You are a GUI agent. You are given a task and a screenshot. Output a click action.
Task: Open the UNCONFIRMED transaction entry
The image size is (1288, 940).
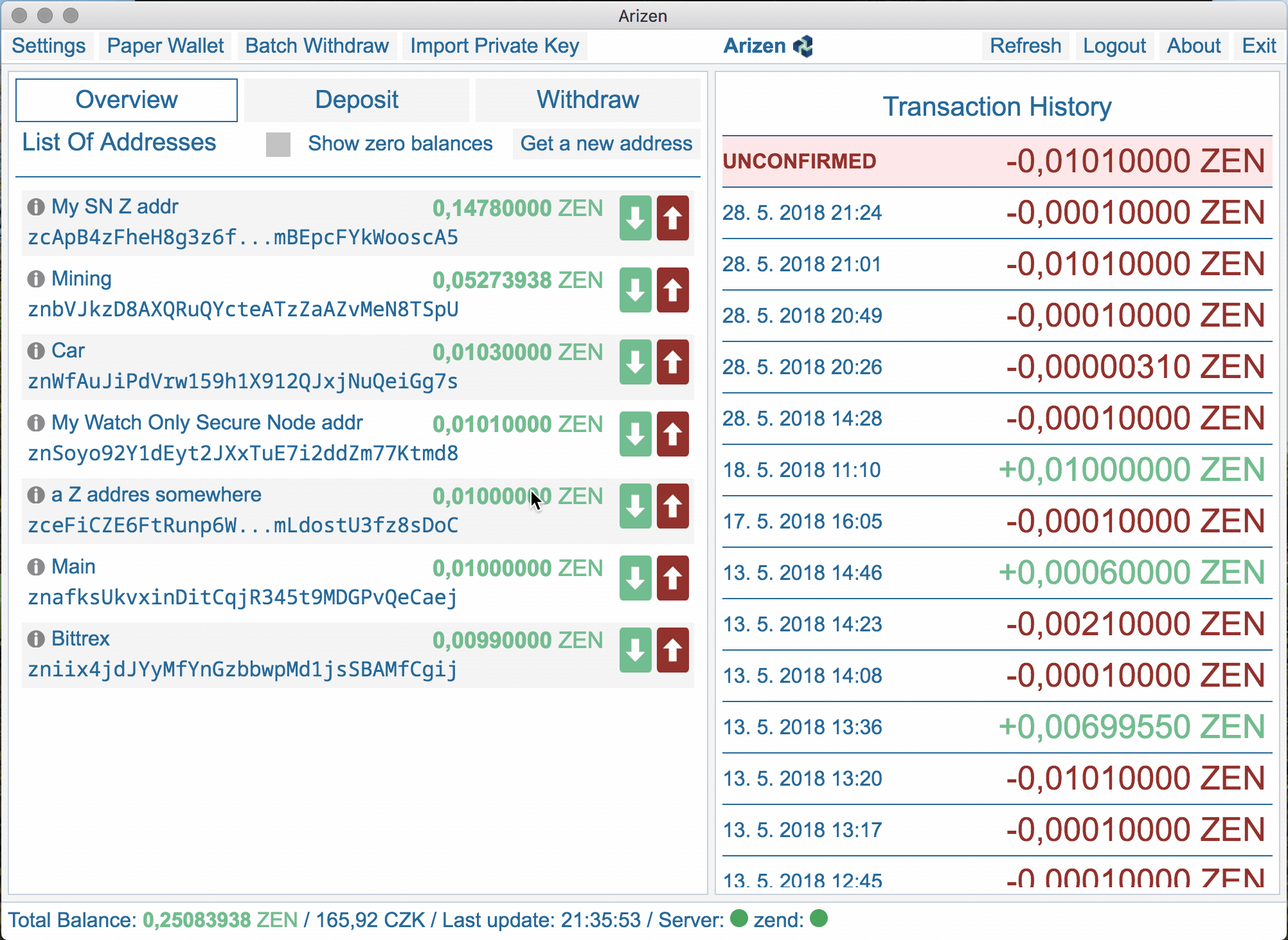tap(997, 161)
